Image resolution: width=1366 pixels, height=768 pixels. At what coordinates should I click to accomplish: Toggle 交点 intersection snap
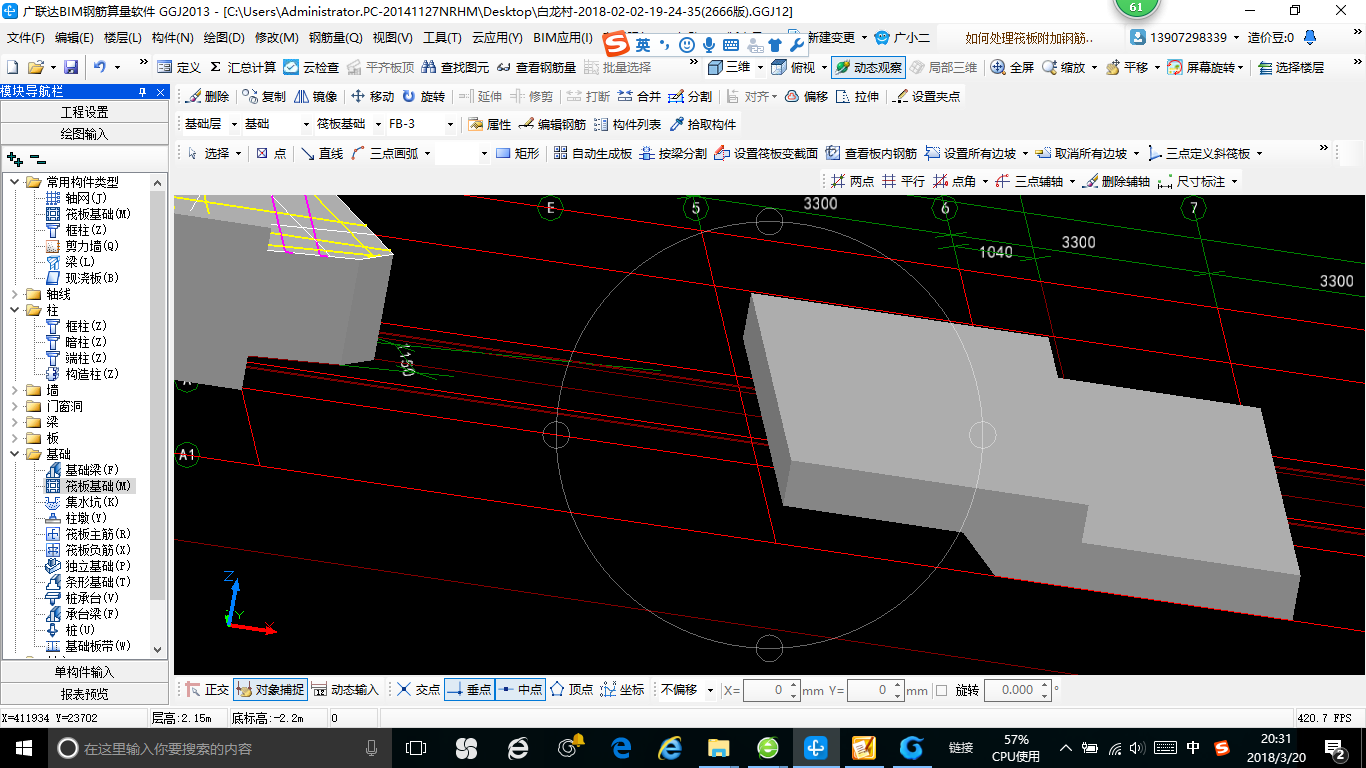tap(418, 689)
